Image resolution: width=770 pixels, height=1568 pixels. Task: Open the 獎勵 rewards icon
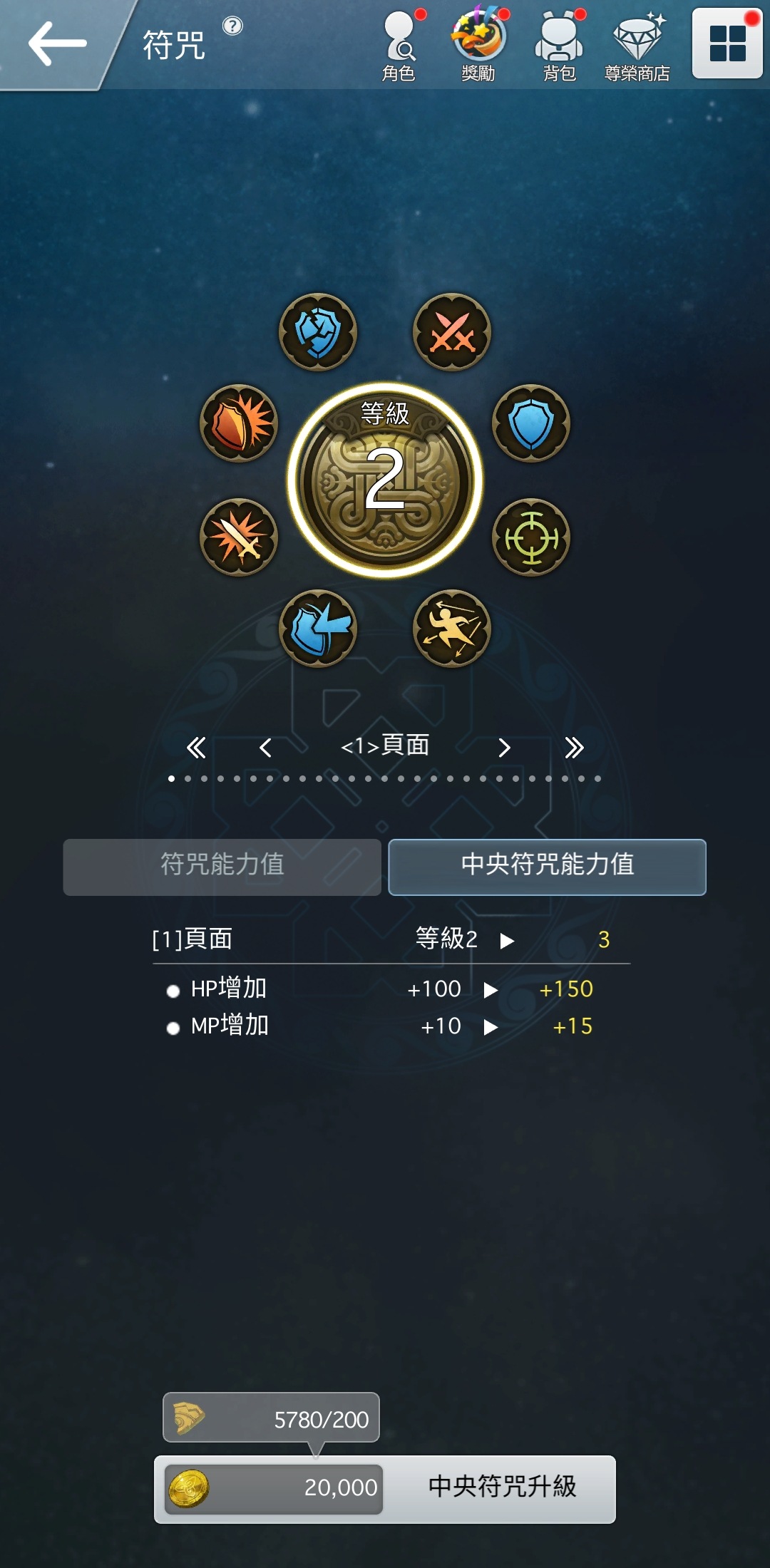[478, 46]
